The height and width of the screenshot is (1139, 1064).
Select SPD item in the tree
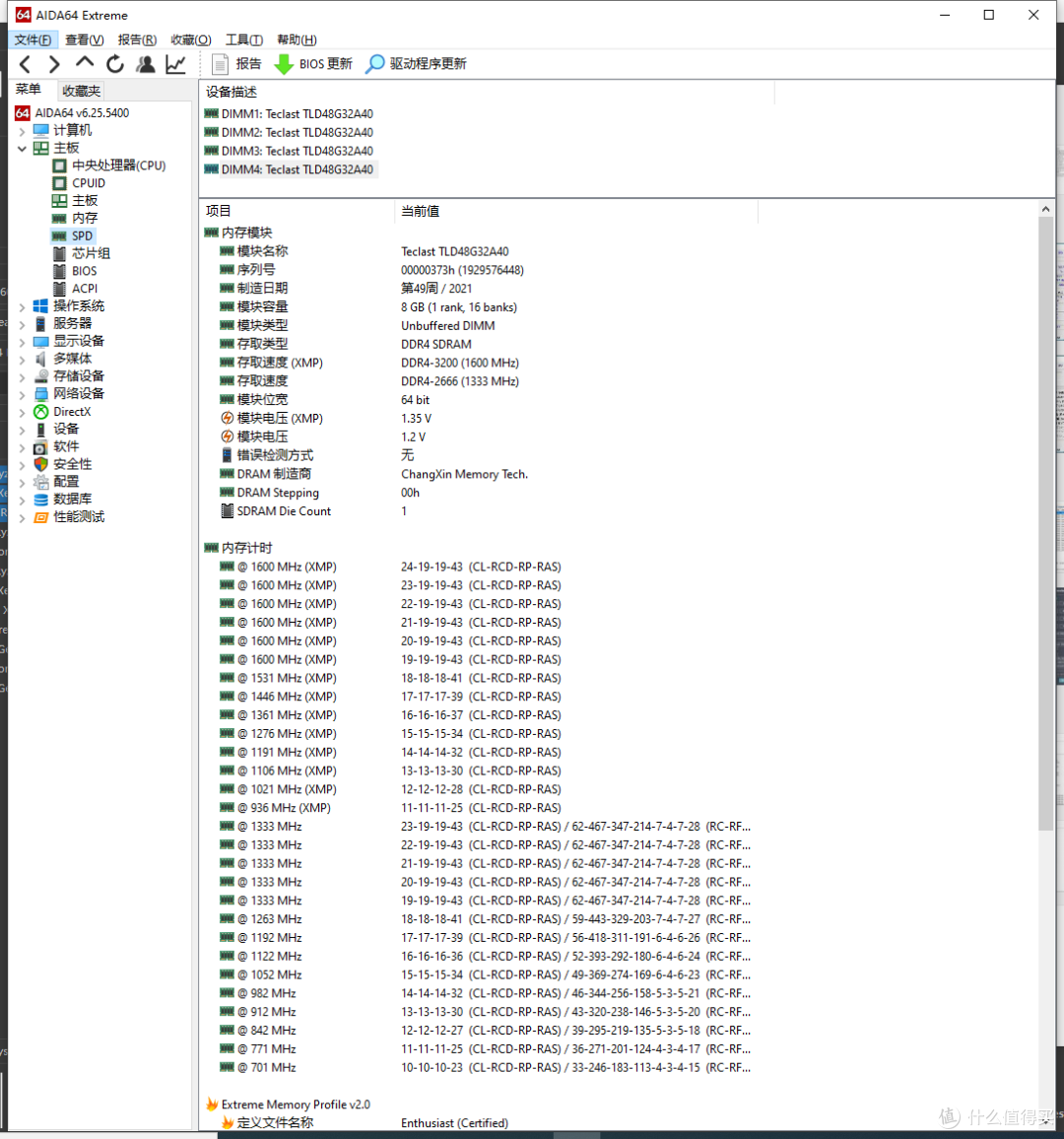click(73, 236)
